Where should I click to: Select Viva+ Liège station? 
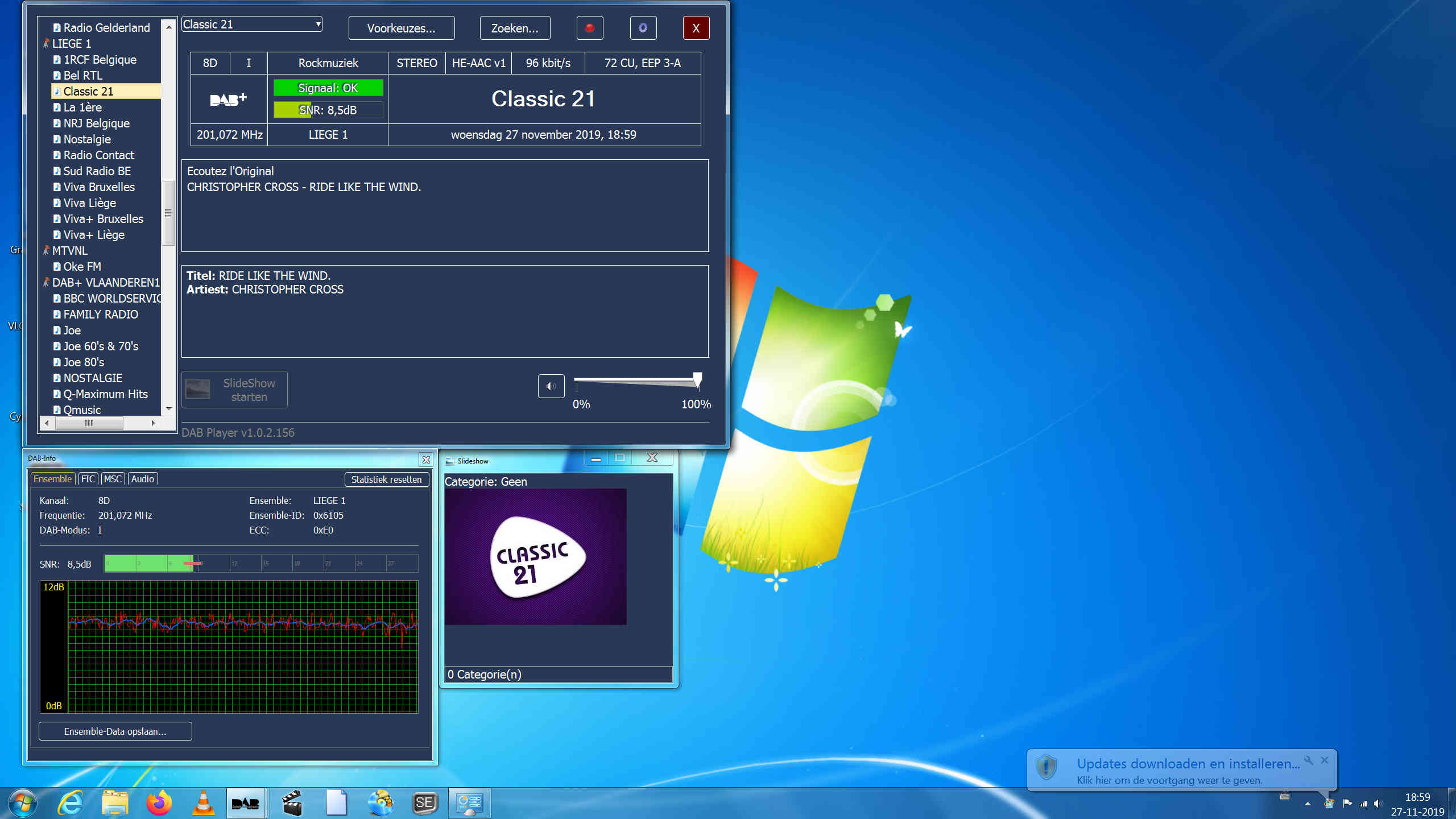[x=94, y=234]
